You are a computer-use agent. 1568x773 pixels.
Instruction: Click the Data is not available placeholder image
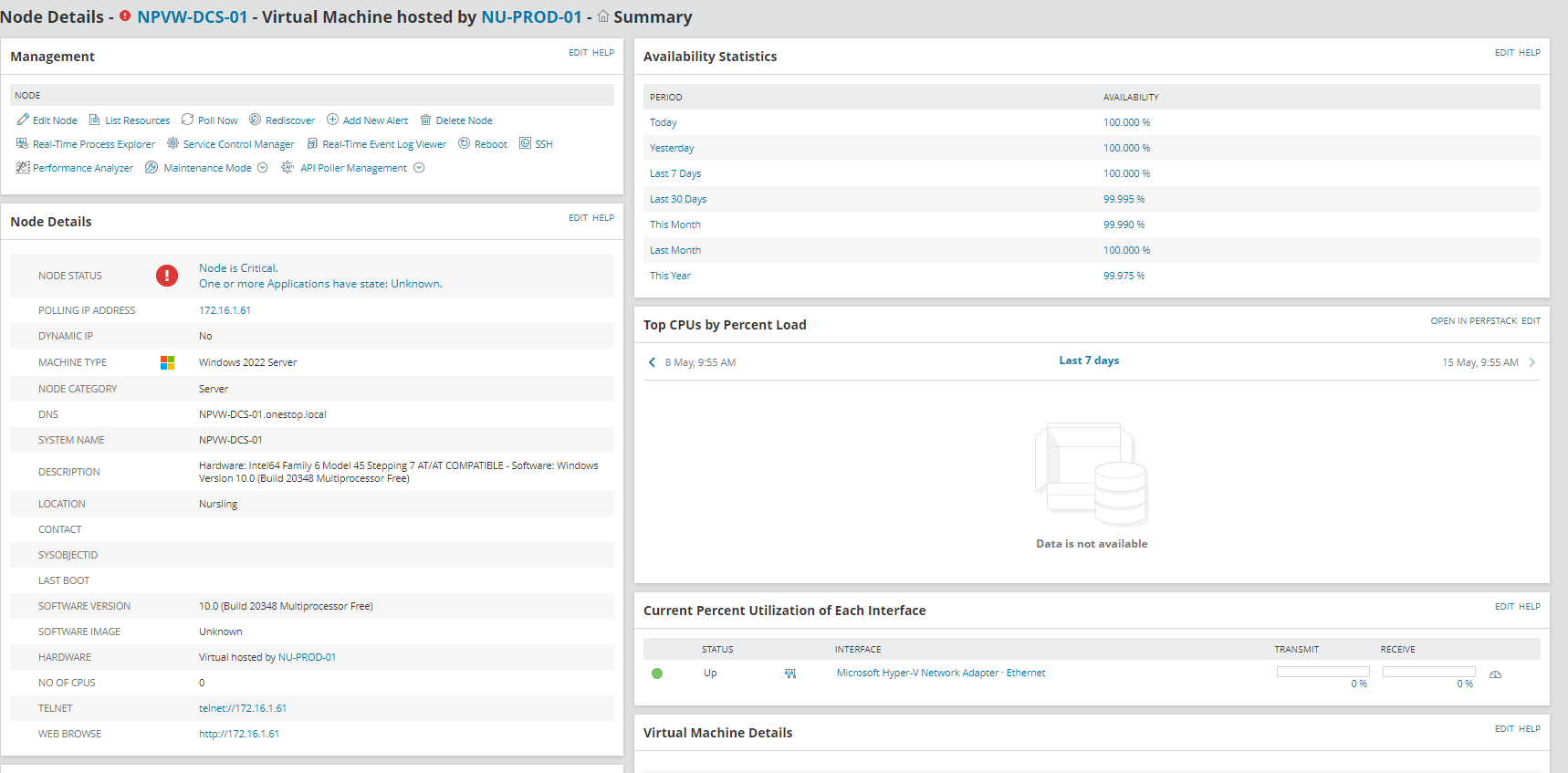(1092, 475)
